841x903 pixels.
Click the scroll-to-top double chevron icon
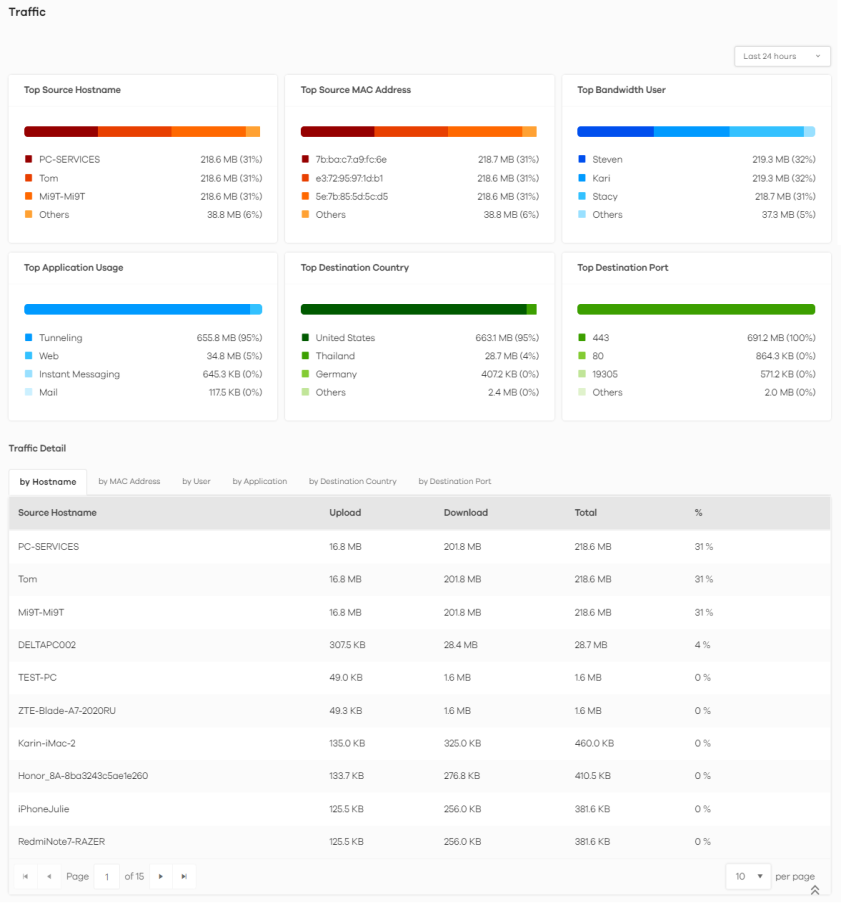(814, 890)
